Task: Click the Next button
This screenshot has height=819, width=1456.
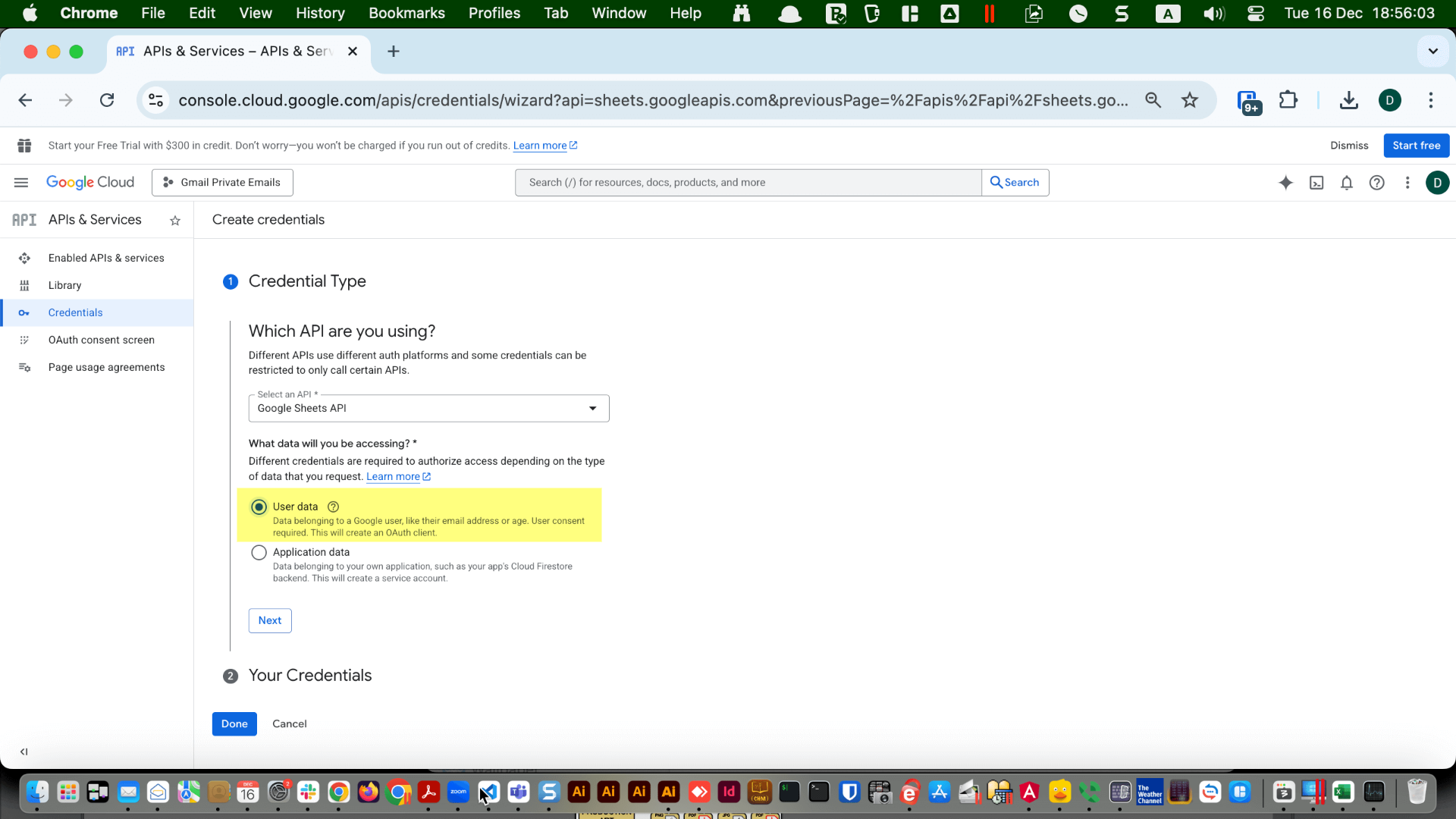Action: [x=269, y=620]
